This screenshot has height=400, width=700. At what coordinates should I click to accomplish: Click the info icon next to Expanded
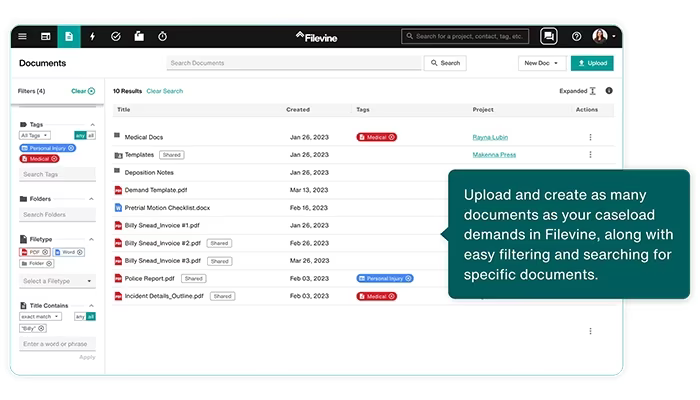tap(609, 91)
